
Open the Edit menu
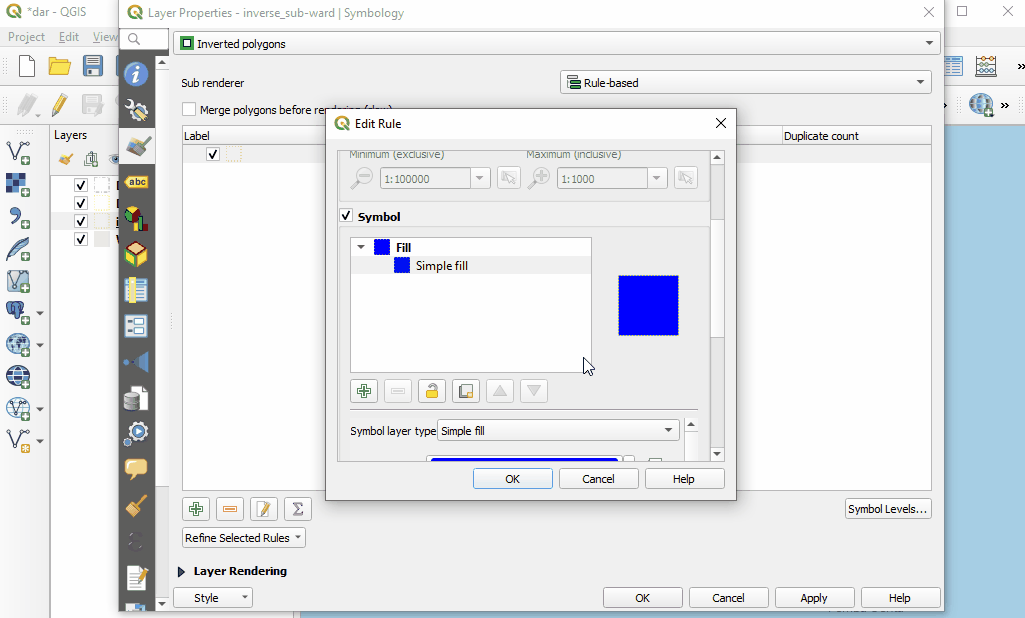pyautogui.click(x=68, y=37)
